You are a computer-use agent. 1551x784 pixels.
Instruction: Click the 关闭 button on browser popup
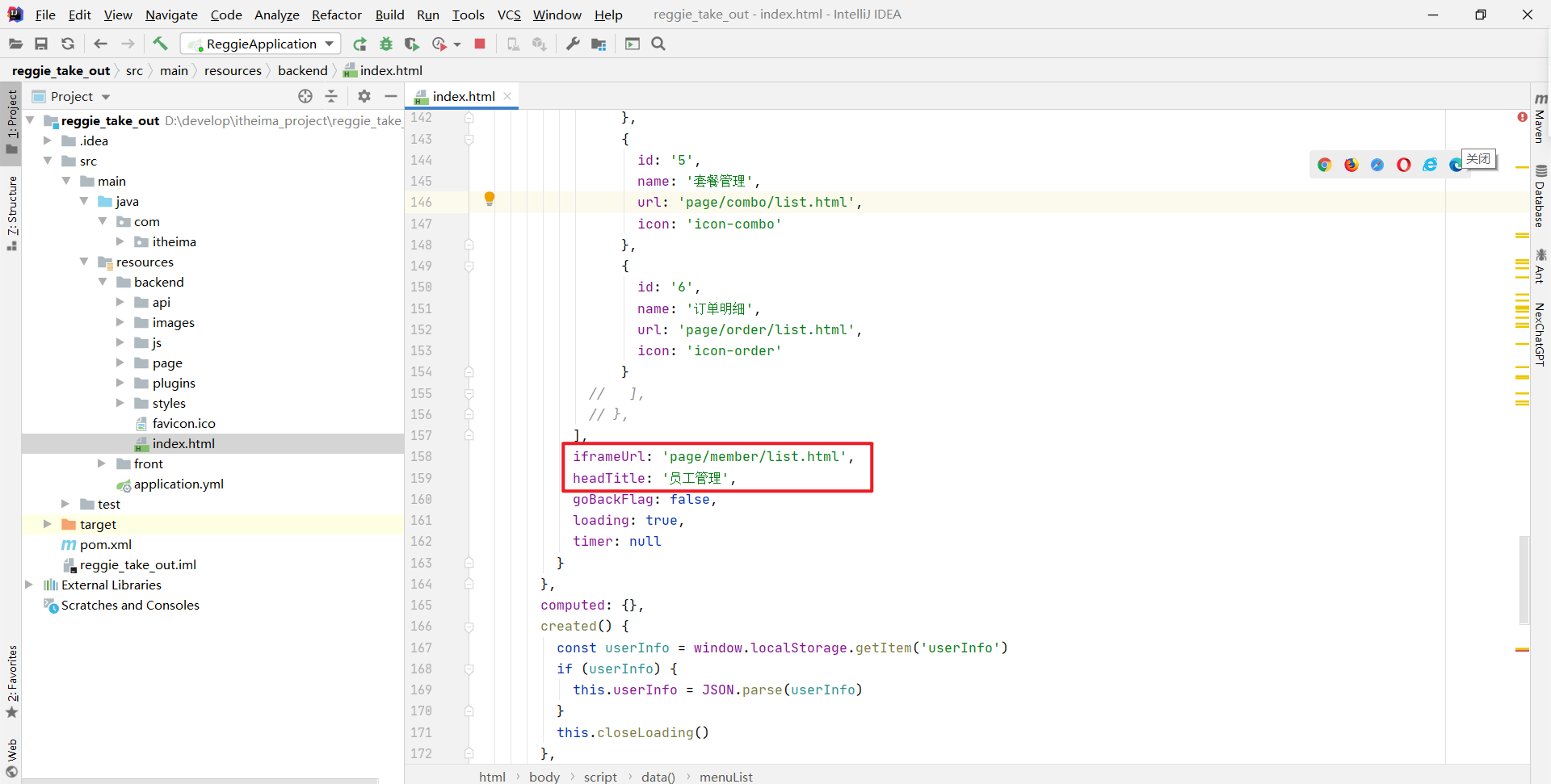[1478, 158]
